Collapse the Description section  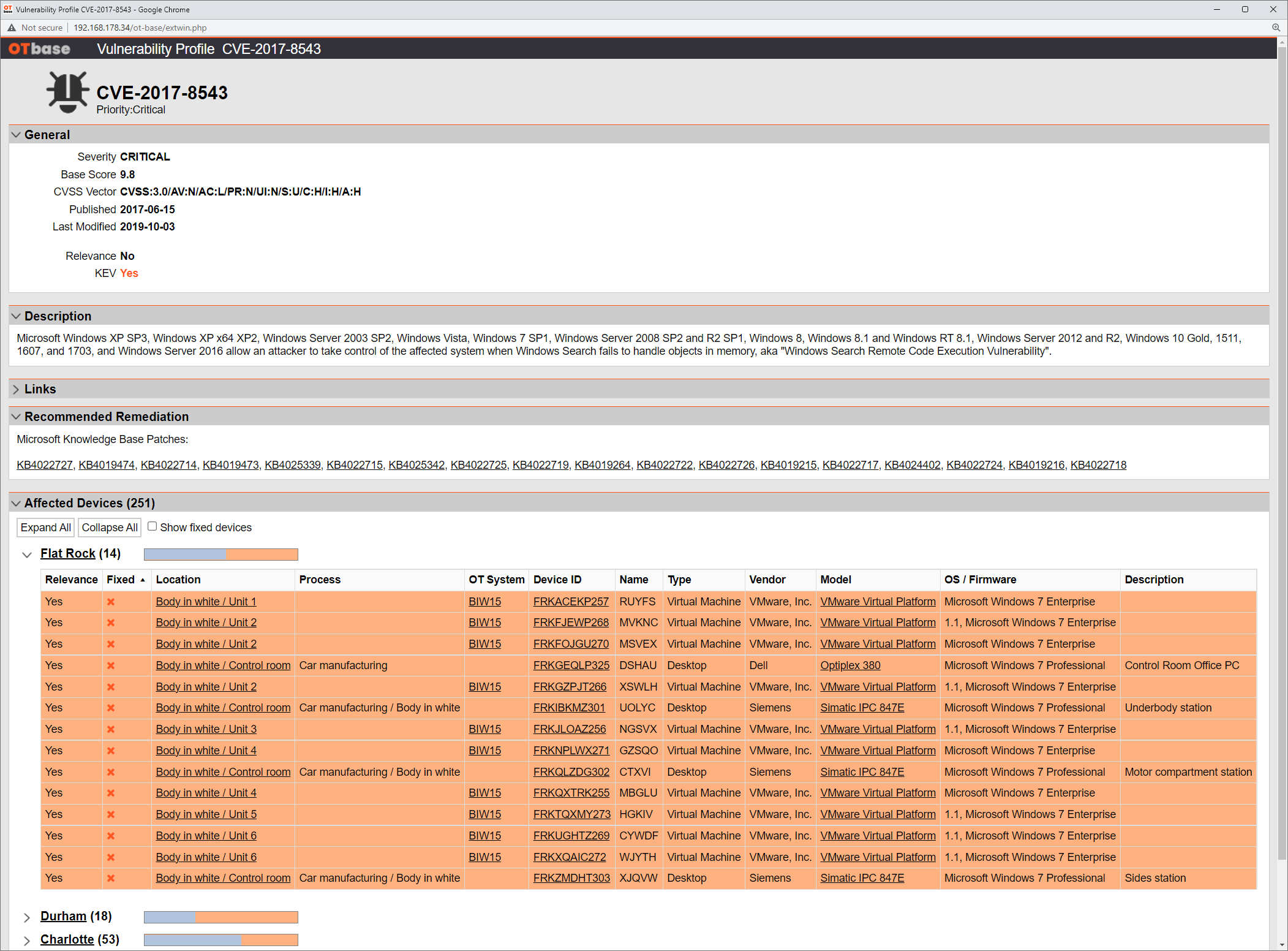point(16,316)
